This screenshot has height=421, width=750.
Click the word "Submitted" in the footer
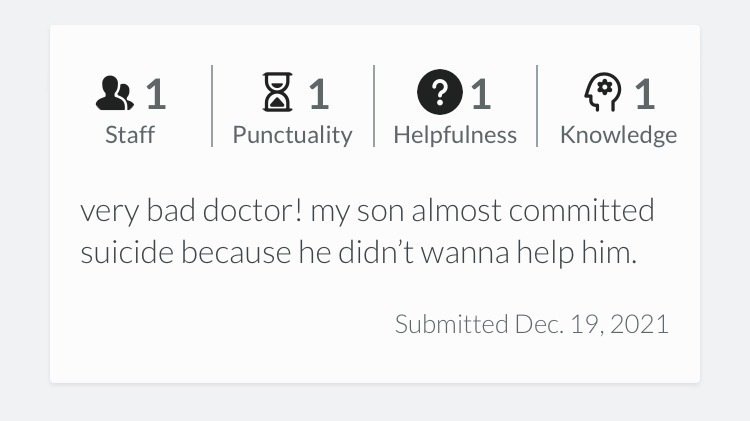(x=450, y=324)
